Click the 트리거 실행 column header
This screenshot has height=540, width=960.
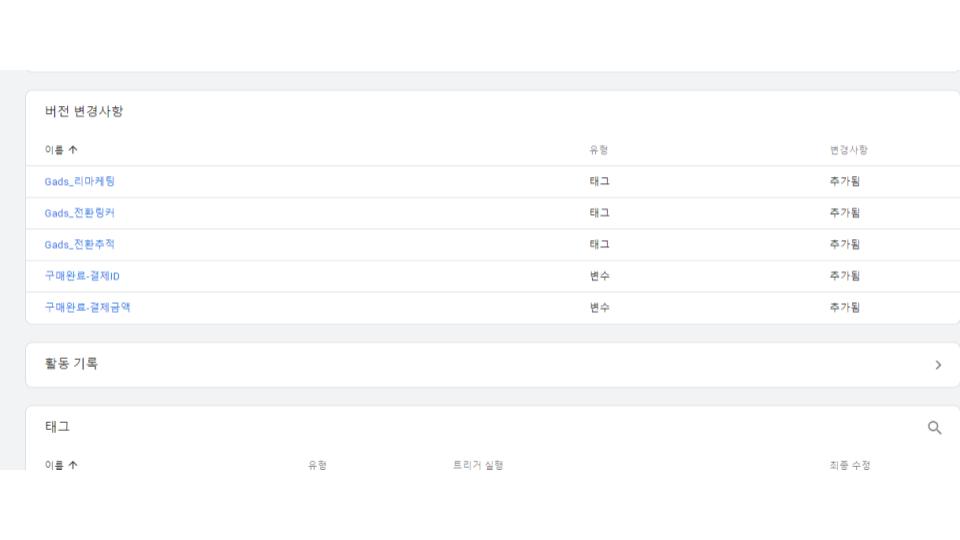coord(478,465)
